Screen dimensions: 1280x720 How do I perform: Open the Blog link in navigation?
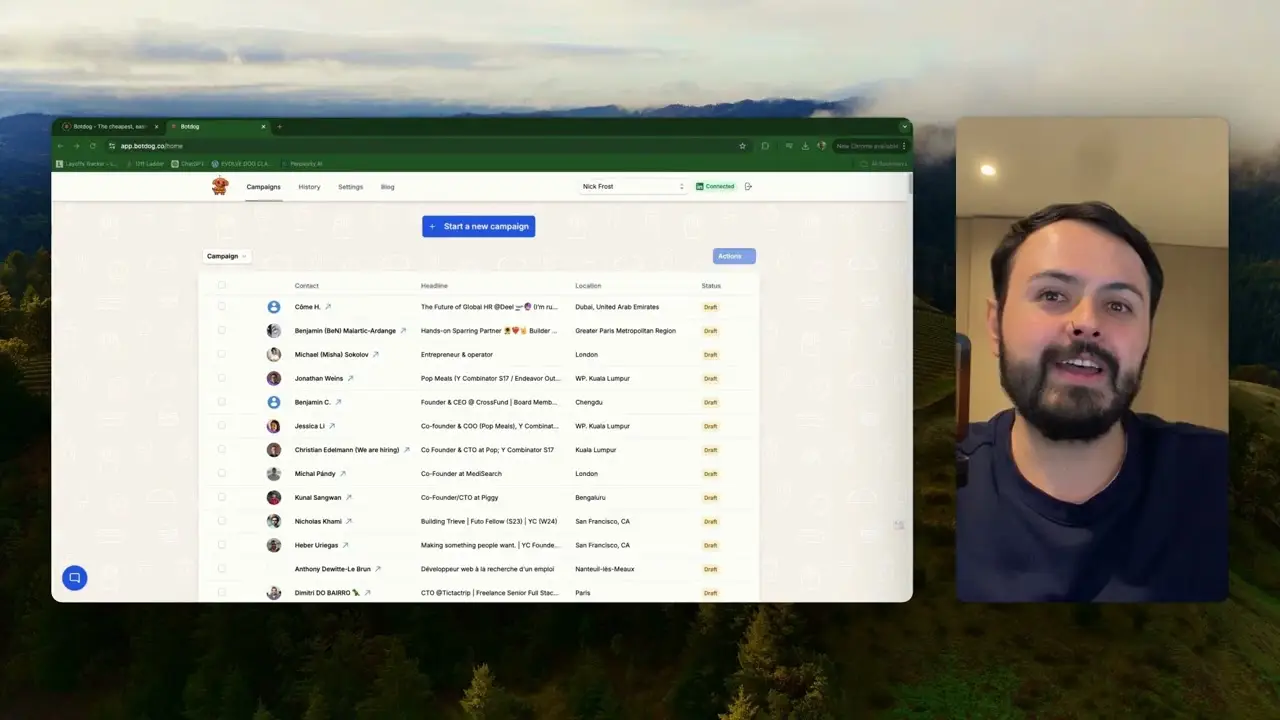coord(387,187)
